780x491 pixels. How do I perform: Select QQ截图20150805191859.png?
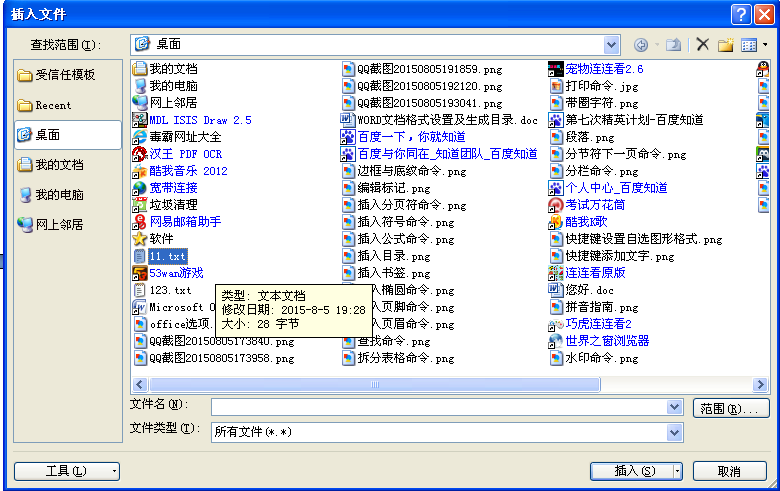coord(422,69)
